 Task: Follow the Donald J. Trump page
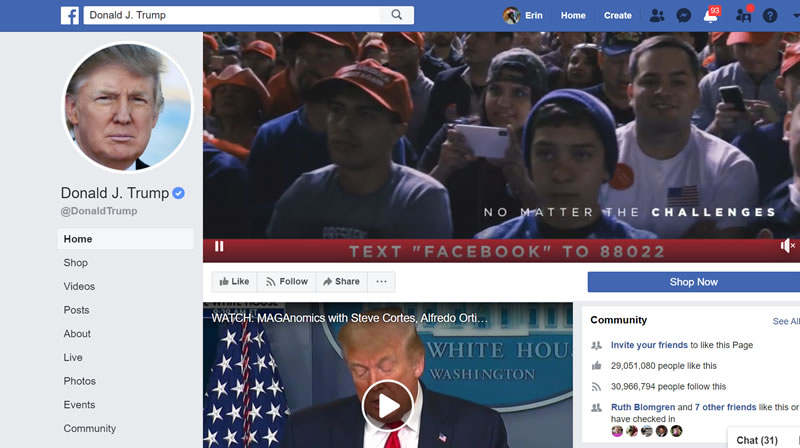click(x=287, y=281)
